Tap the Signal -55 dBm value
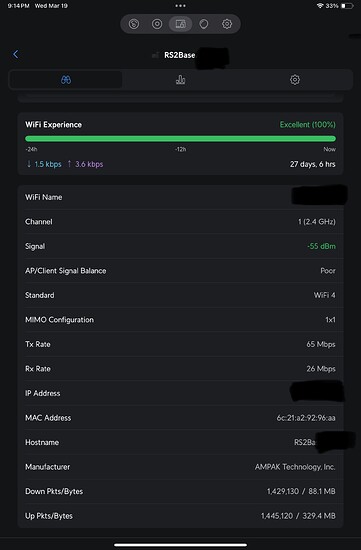 321,246
